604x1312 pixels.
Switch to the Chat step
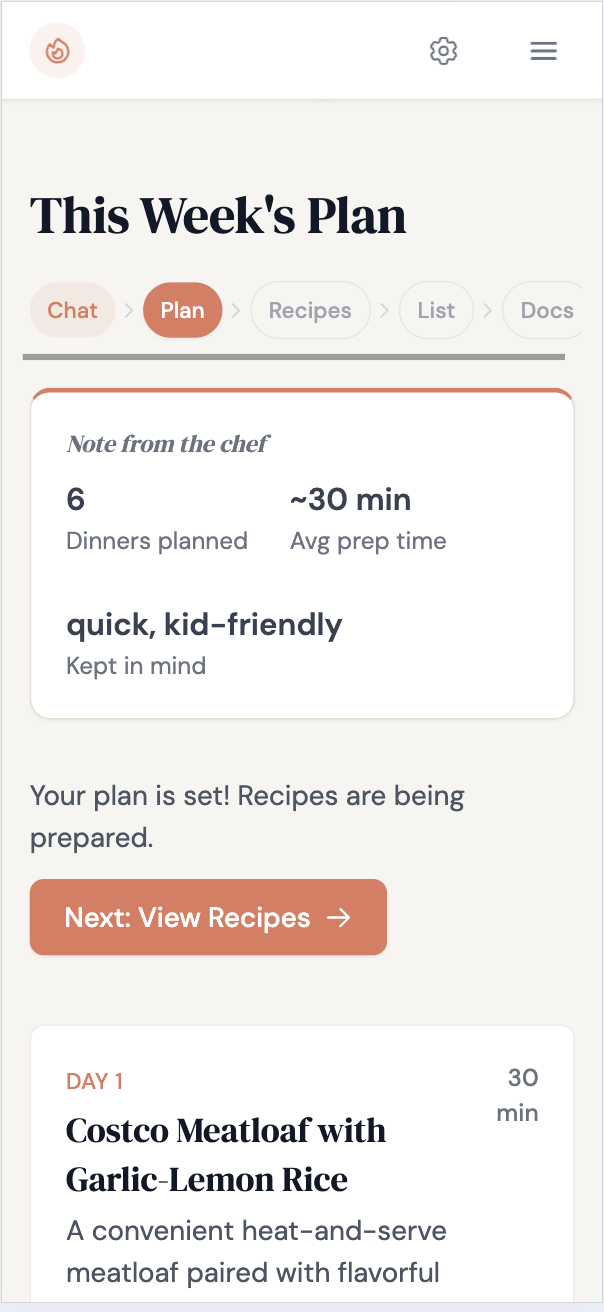pyautogui.click(x=72, y=310)
